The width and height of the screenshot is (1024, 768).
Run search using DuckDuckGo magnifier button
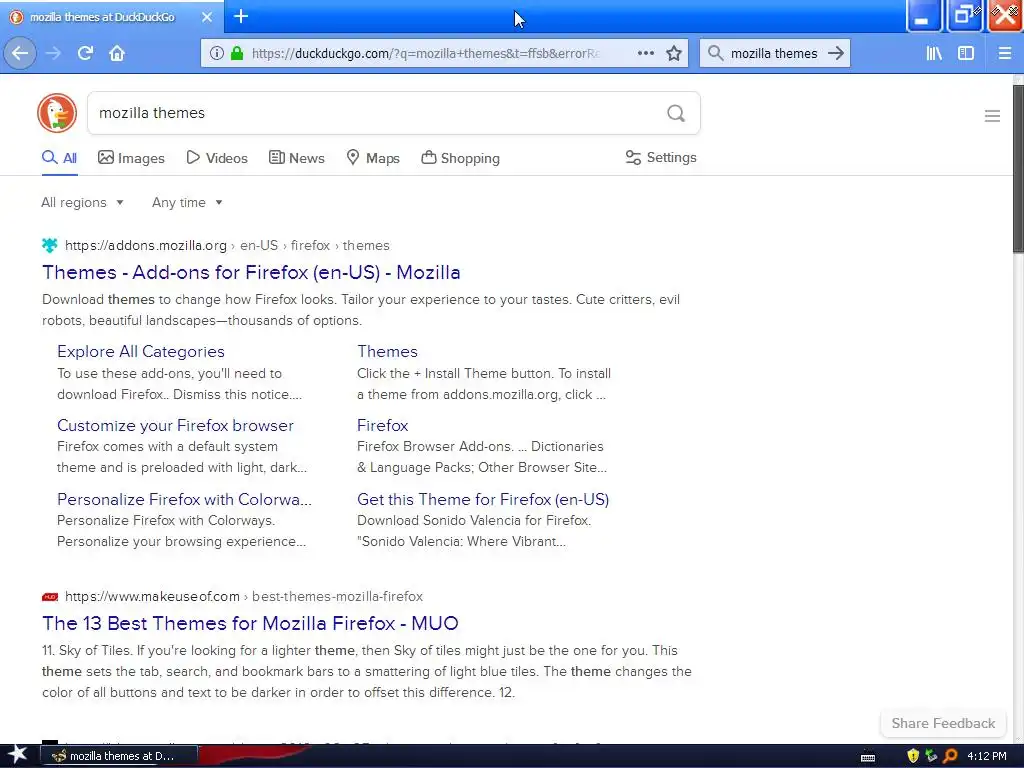point(676,114)
